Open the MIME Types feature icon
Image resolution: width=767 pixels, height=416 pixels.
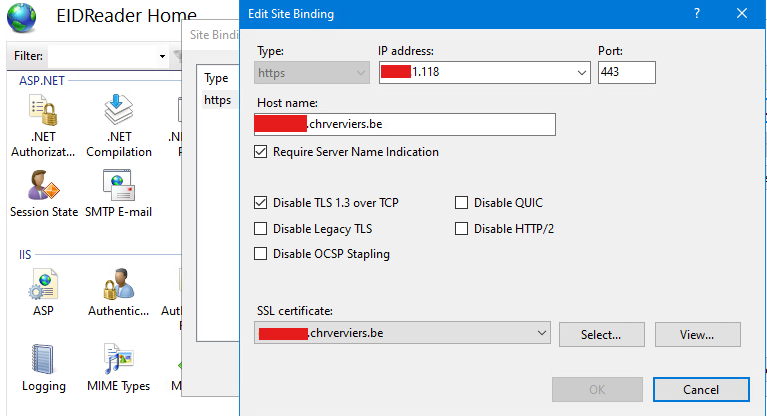119,359
